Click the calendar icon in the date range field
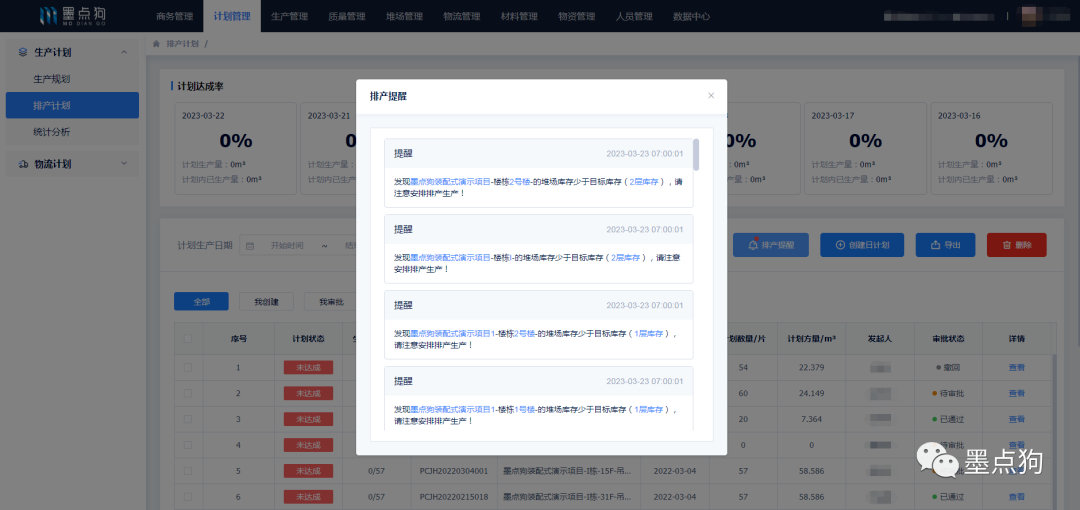 tap(249, 245)
